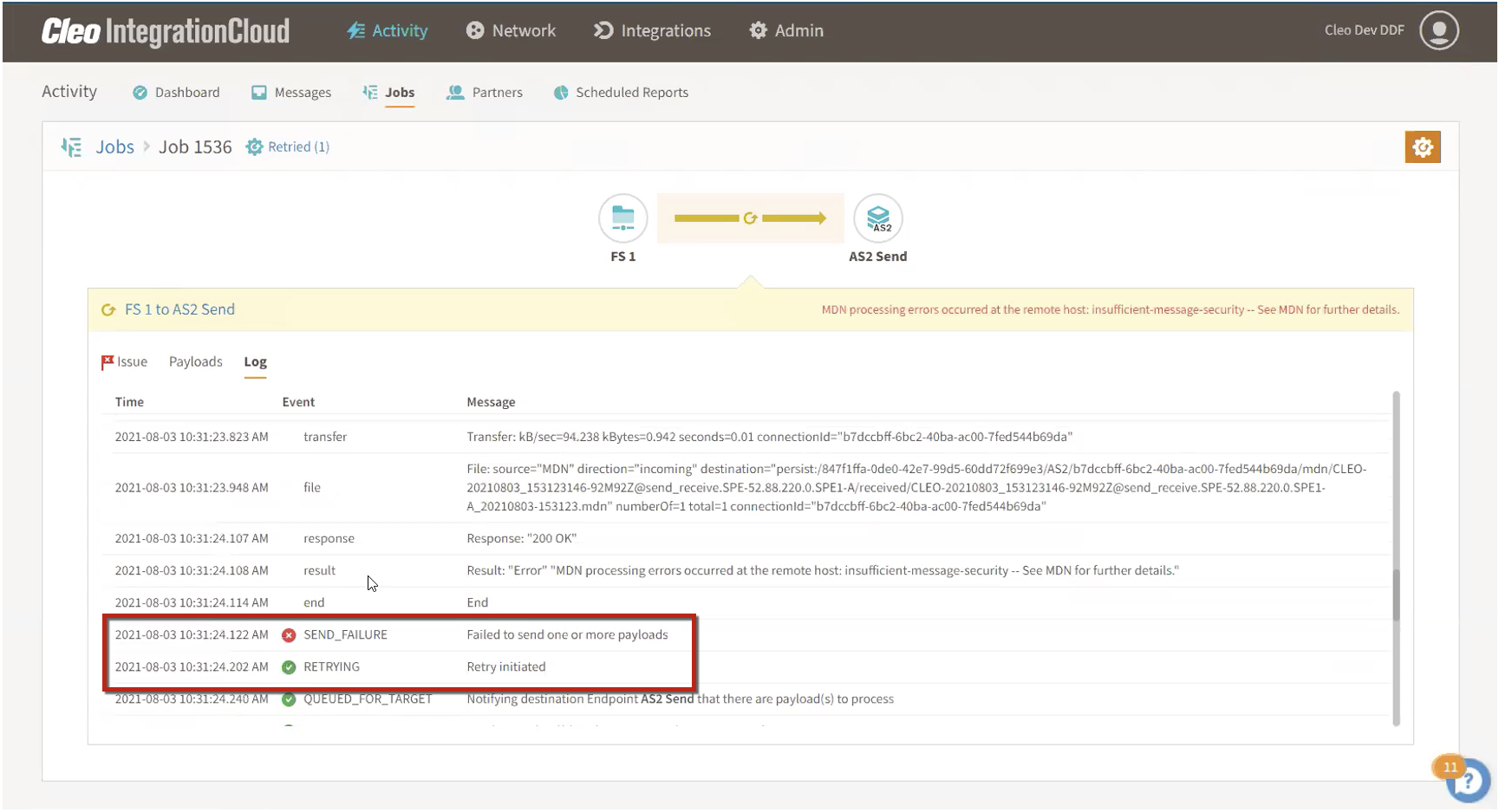The height and width of the screenshot is (812, 1499).
Task: Open the help question mark icon
Action: click(1468, 781)
